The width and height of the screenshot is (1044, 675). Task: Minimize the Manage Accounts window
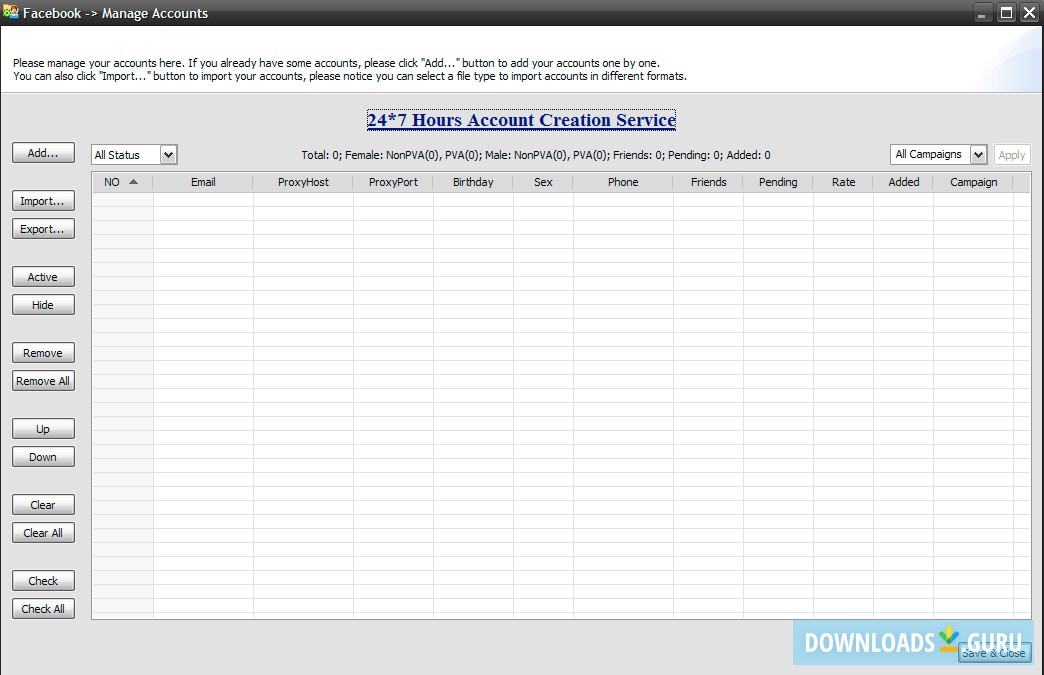[981, 13]
